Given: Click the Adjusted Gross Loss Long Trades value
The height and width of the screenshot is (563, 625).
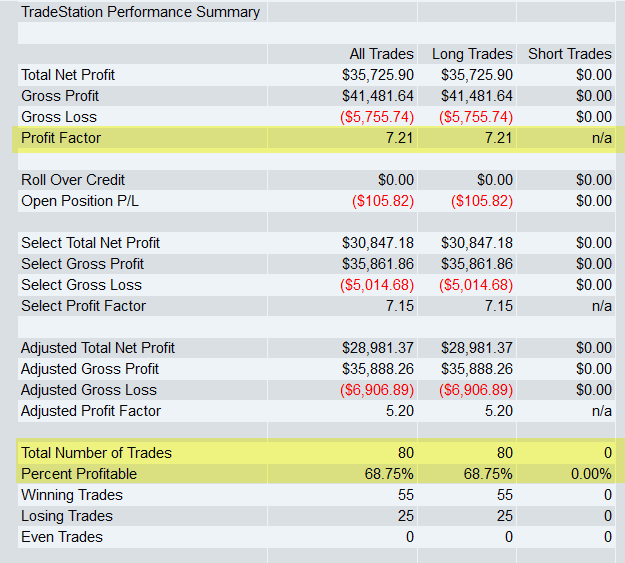Looking at the screenshot, I should tap(476, 390).
